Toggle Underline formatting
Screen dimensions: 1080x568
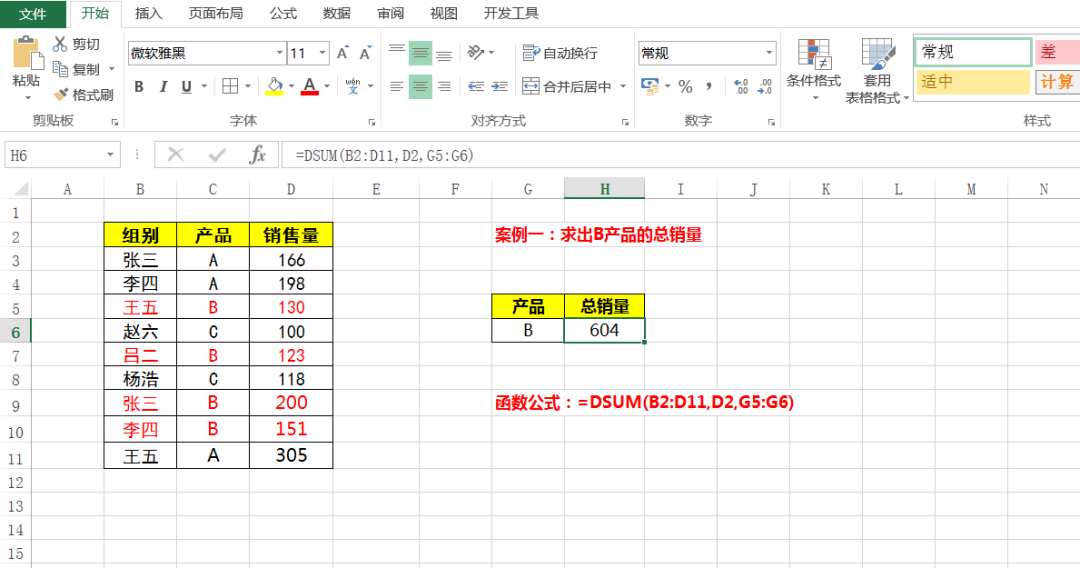tap(186, 86)
